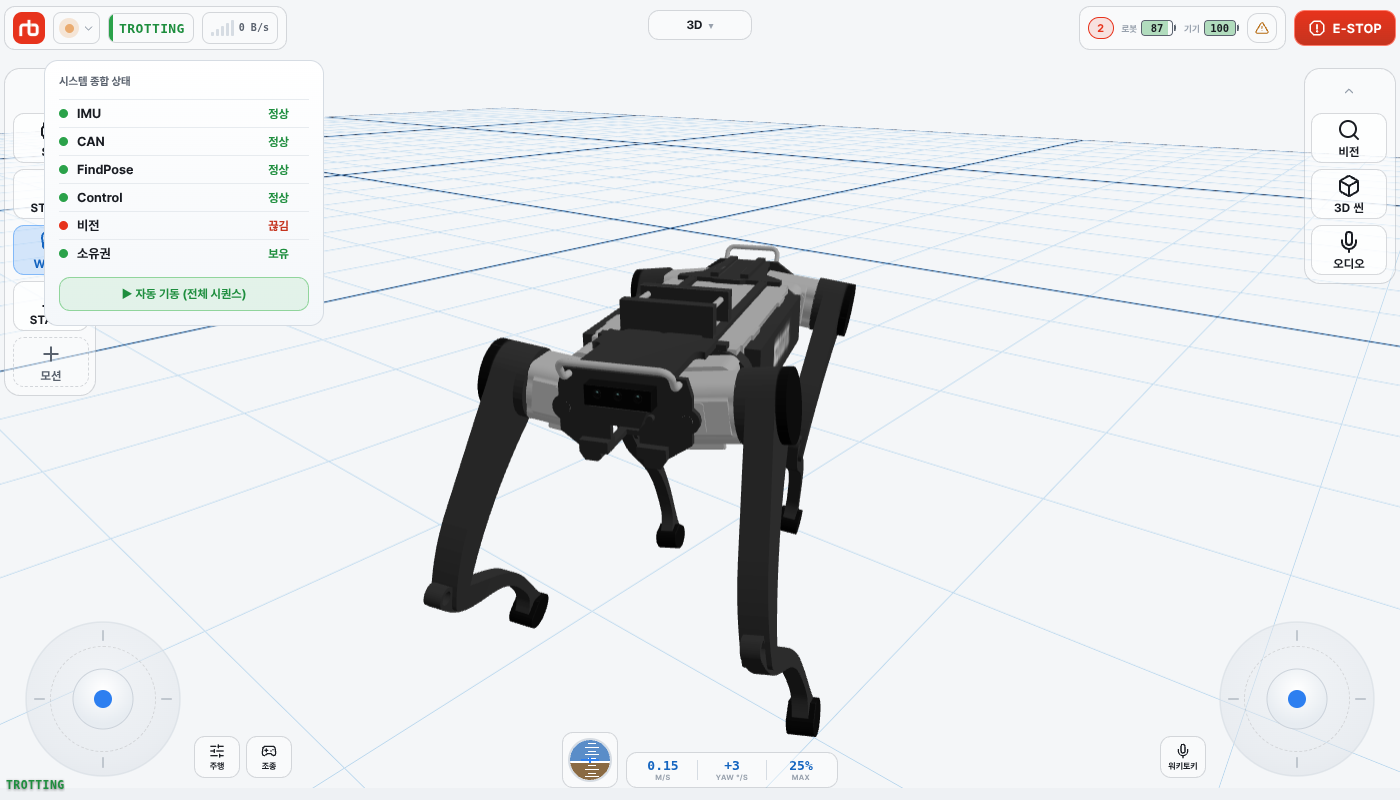The height and width of the screenshot is (800, 1400).
Task: Activate the 워키토키 walkie-talkie microphone
Action: pos(1183,757)
